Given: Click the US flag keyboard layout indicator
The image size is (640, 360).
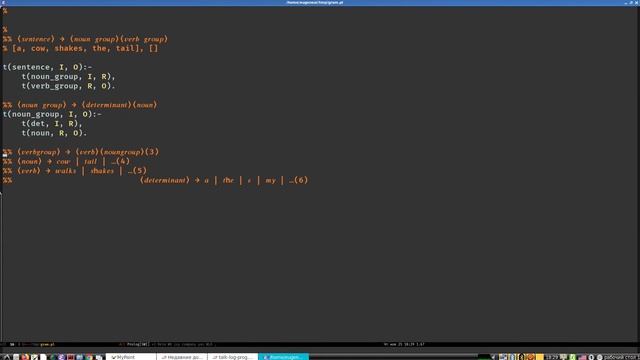Looking at the screenshot, I should point(582,357).
